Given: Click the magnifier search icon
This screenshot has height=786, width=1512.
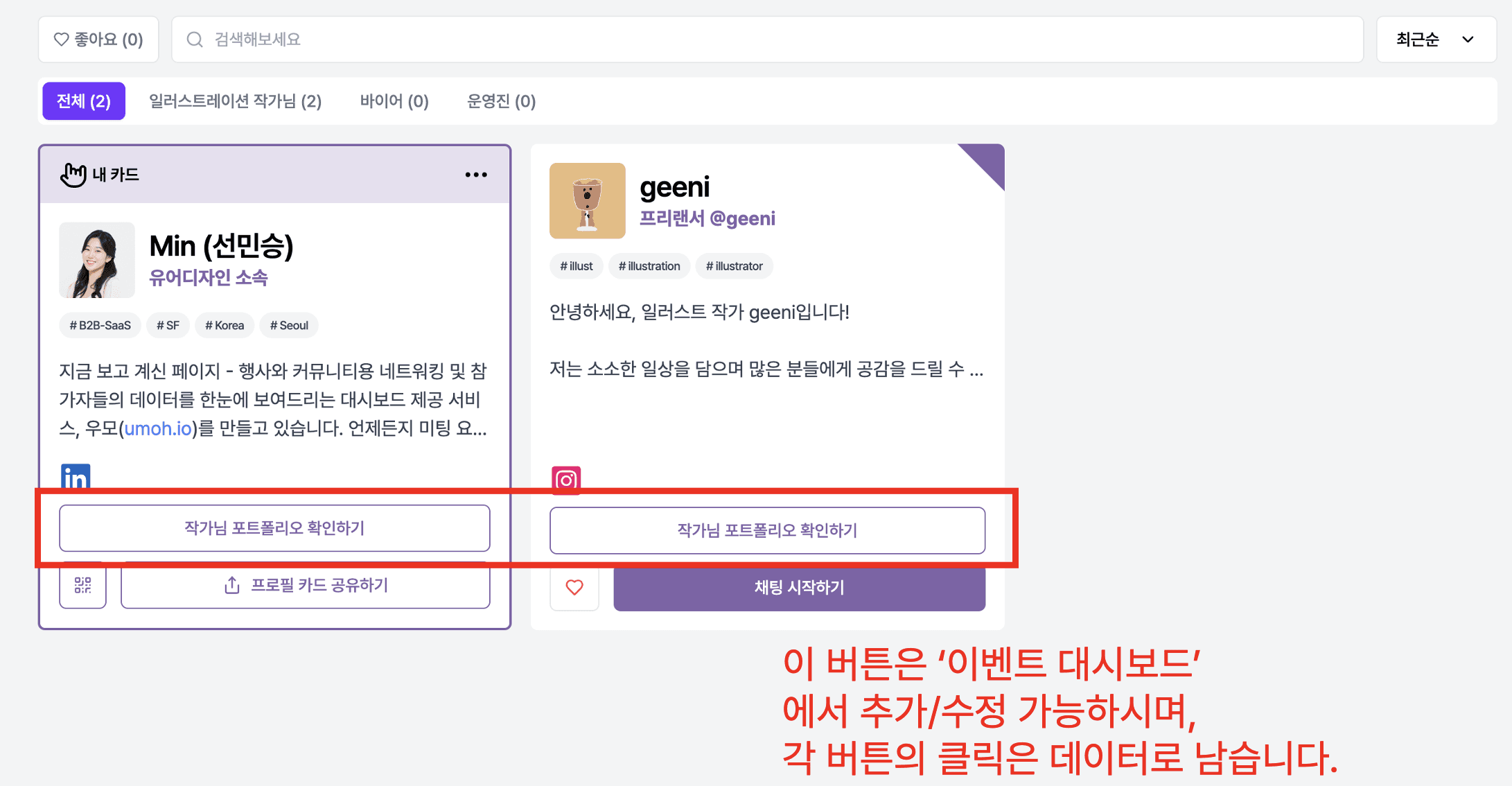Looking at the screenshot, I should (195, 40).
